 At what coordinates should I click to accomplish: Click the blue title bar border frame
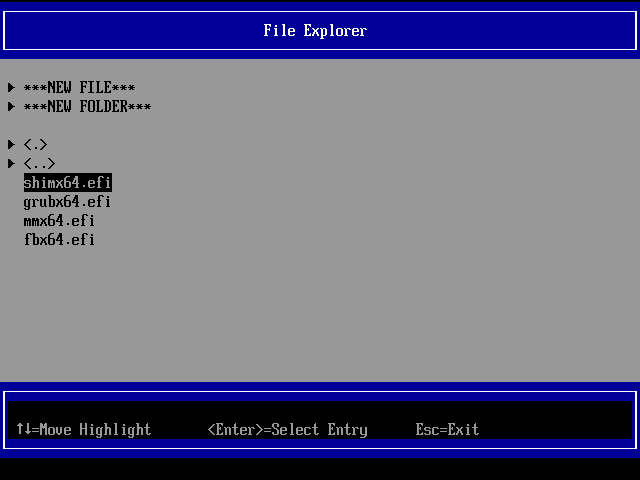[x=320, y=7]
